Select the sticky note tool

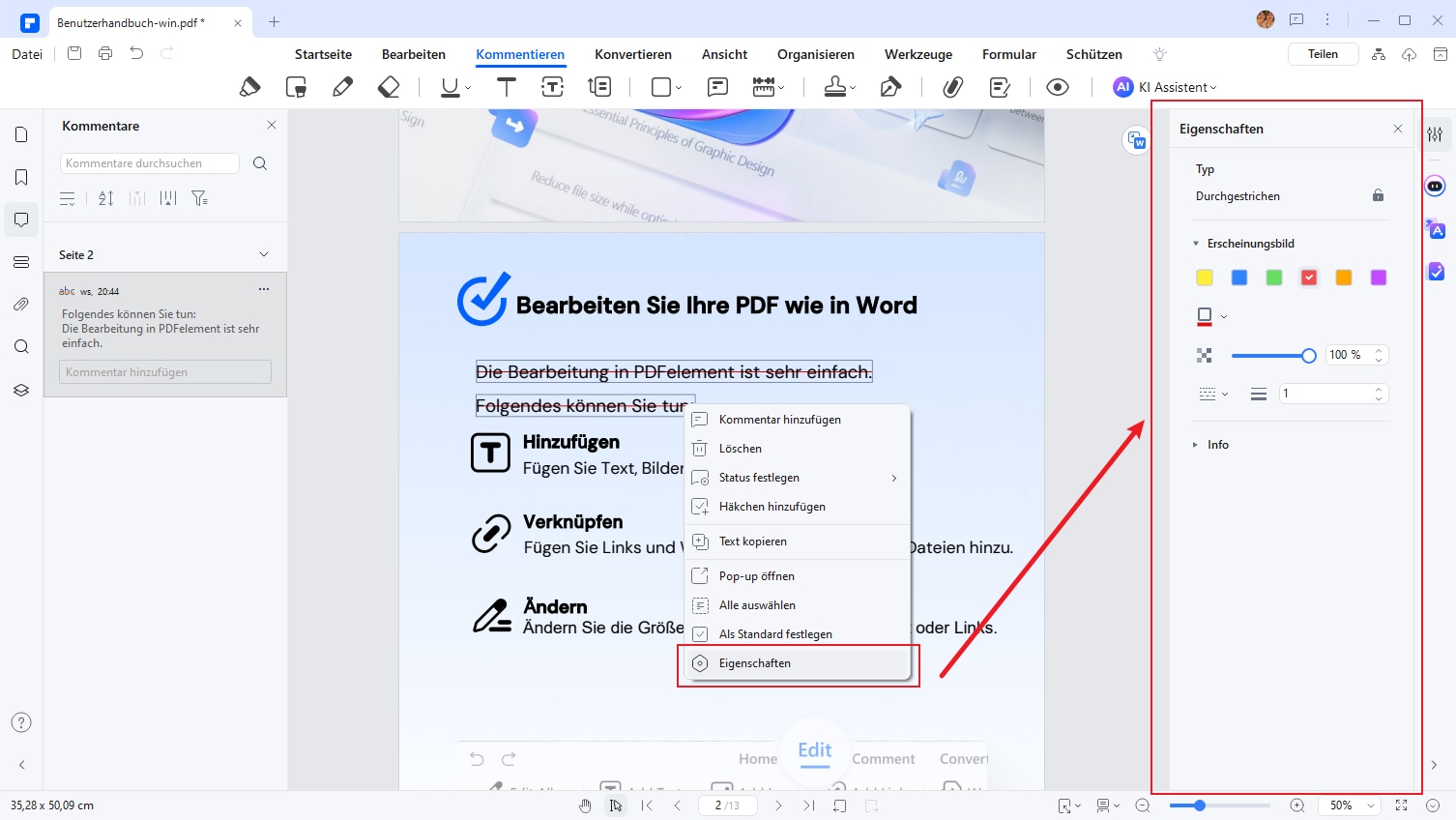[717, 87]
